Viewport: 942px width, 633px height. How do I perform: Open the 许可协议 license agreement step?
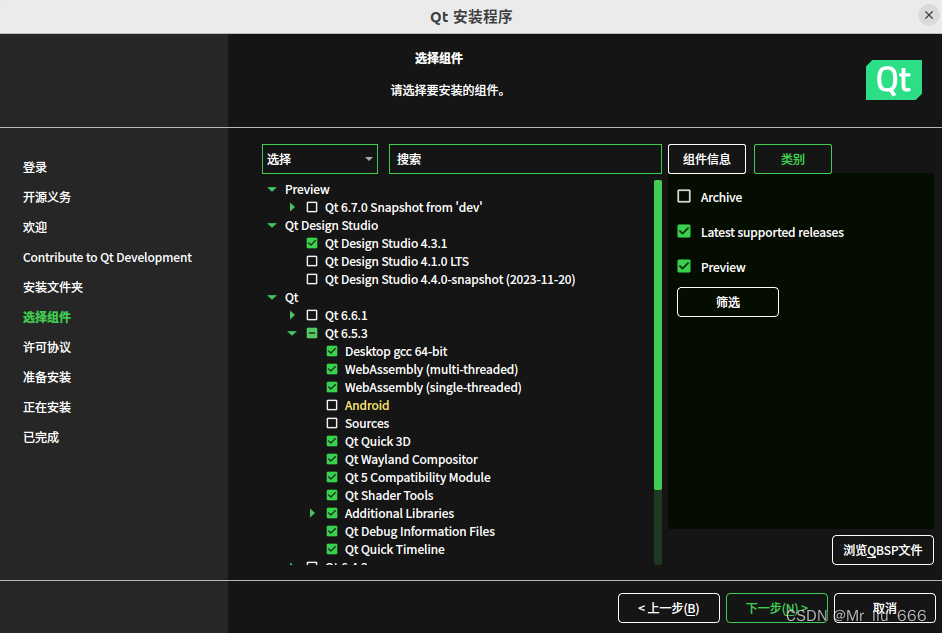pos(49,347)
